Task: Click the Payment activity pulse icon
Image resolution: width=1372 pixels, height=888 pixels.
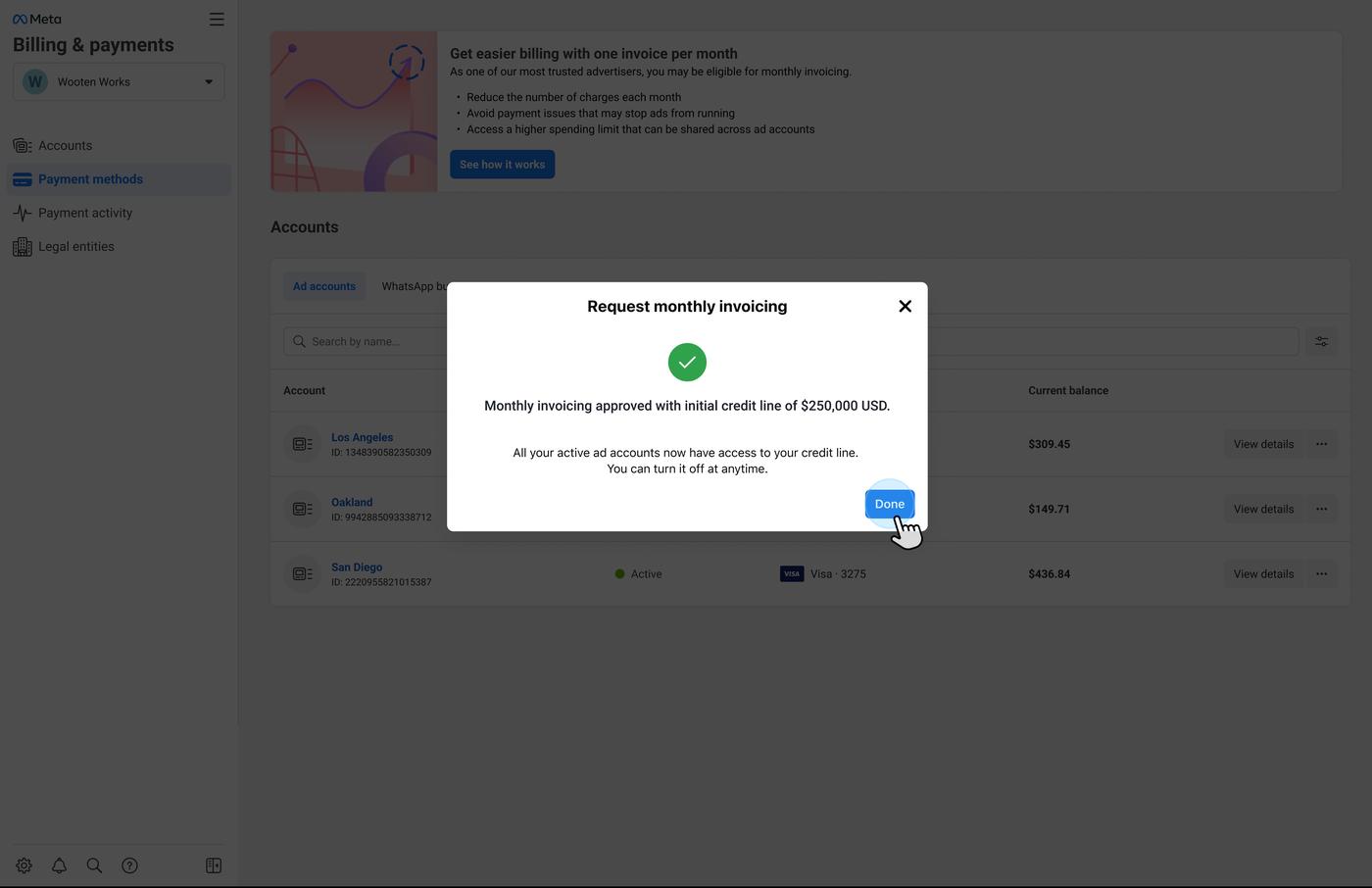Action: (x=23, y=213)
